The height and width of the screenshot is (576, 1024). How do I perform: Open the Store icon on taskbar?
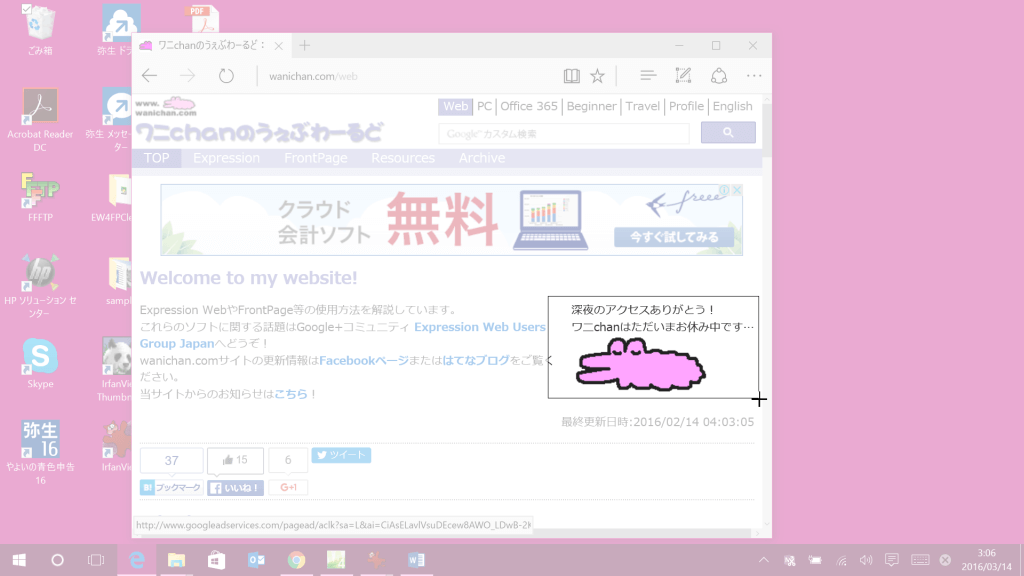coord(216,560)
